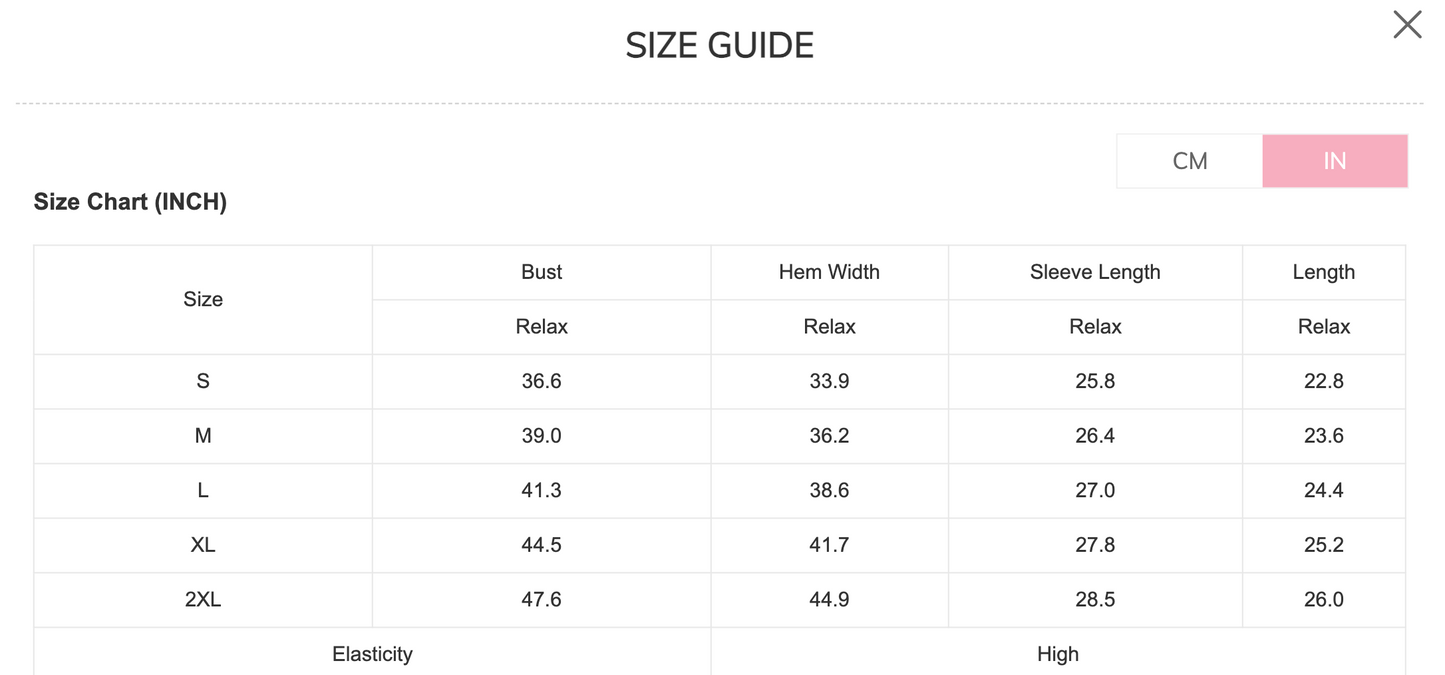Click the S size row label
Image resolution: width=1445 pixels, height=675 pixels.
click(203, 381)
